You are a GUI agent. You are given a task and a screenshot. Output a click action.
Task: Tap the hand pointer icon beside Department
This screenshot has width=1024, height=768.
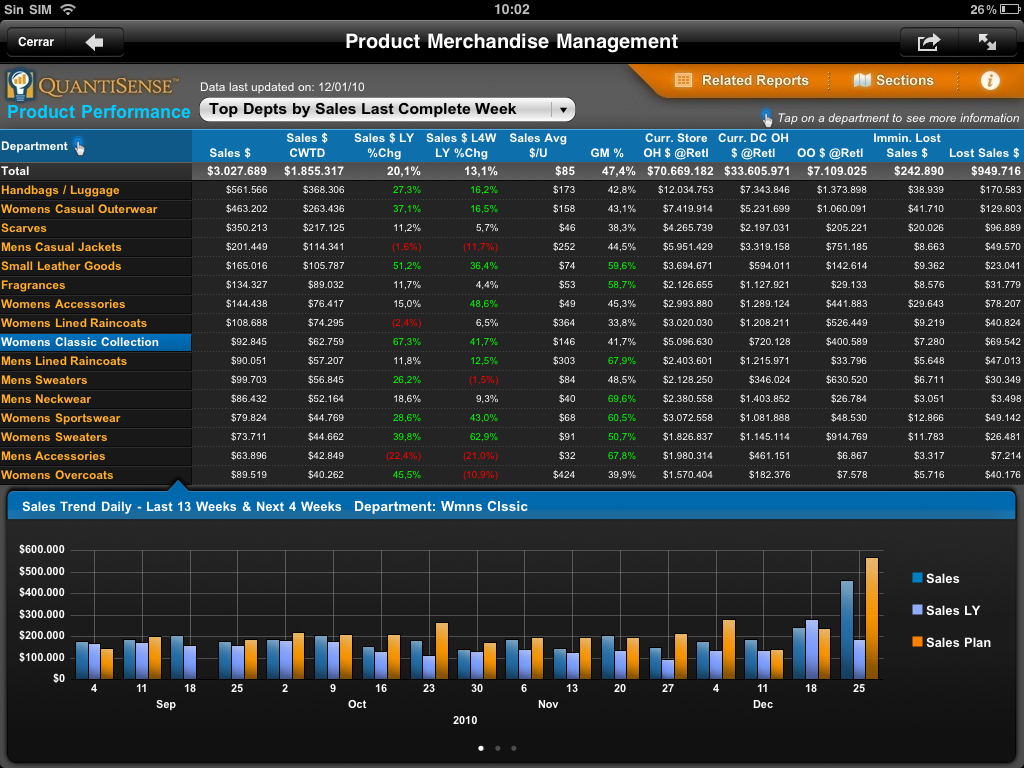pyautogui.click(x=79, y=147)
